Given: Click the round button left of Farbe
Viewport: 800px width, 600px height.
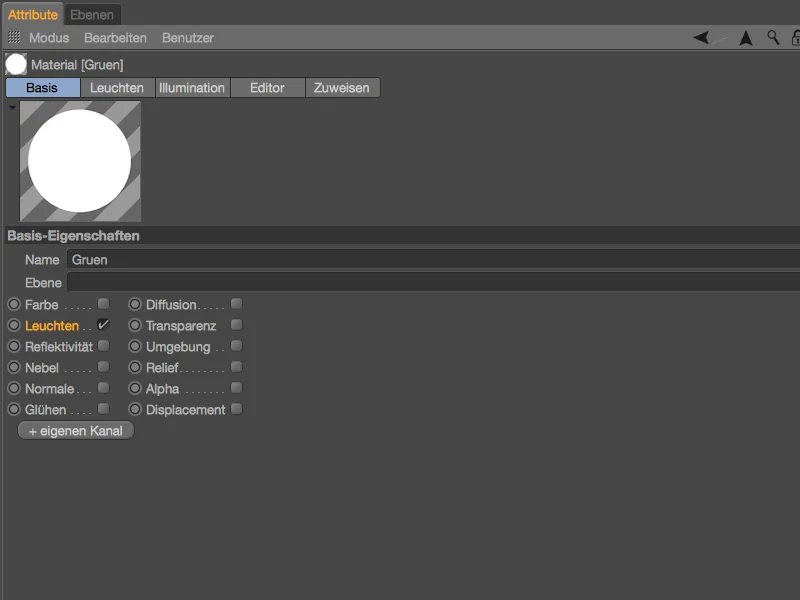Looking at the screenshot, I should [x=14, y=305].
